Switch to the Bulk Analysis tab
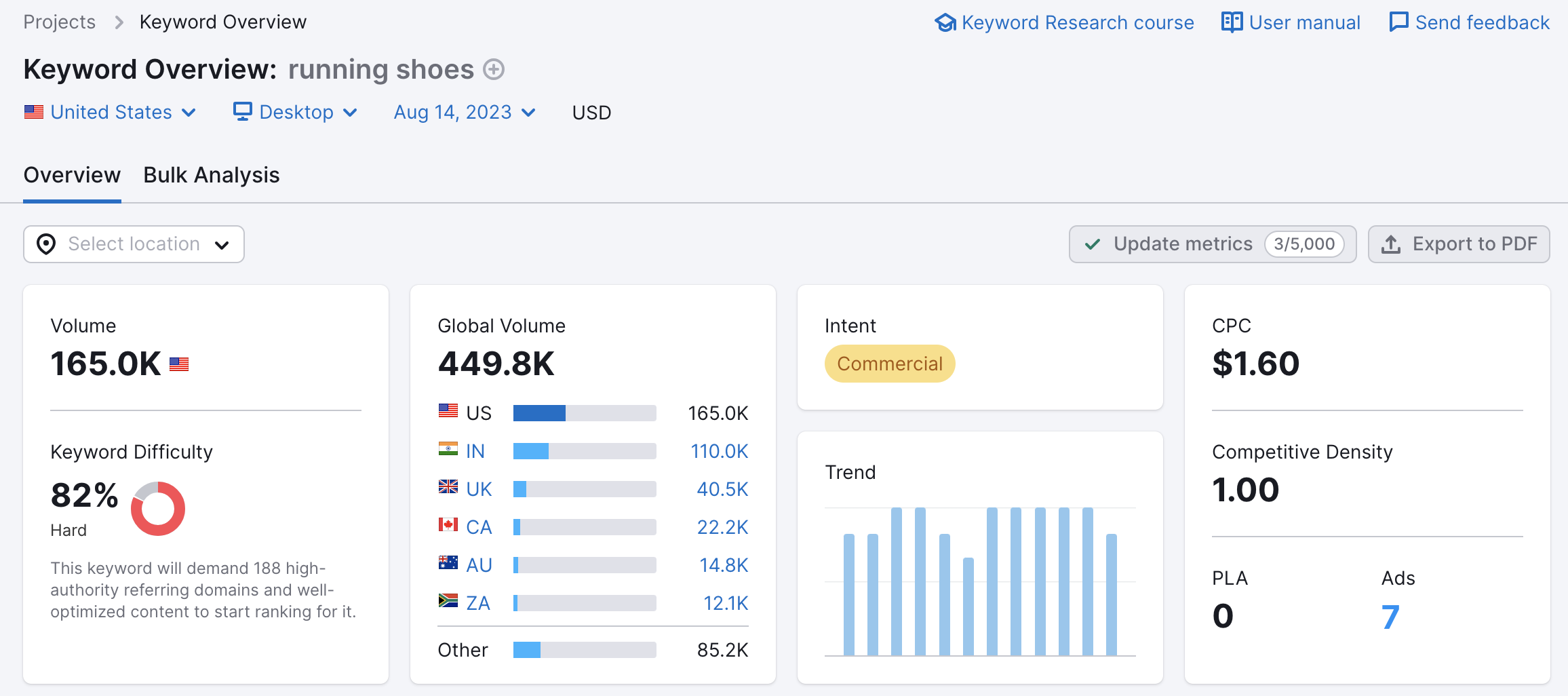 (x=212, y=176)
